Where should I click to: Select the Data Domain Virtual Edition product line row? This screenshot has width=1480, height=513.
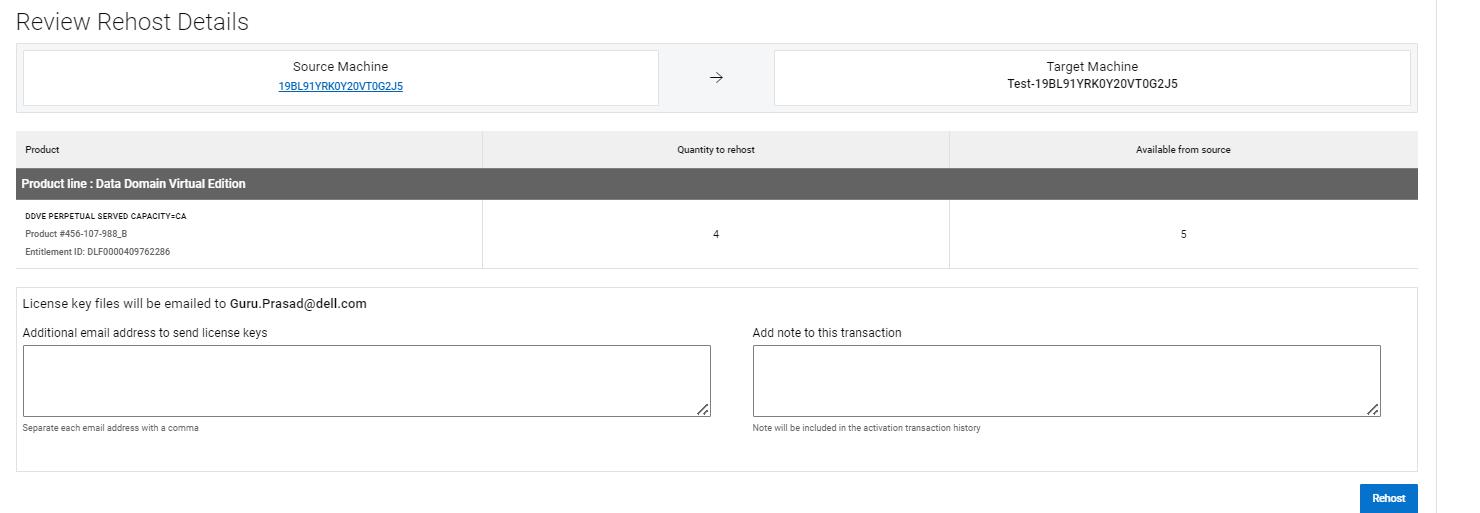[134, 184]
